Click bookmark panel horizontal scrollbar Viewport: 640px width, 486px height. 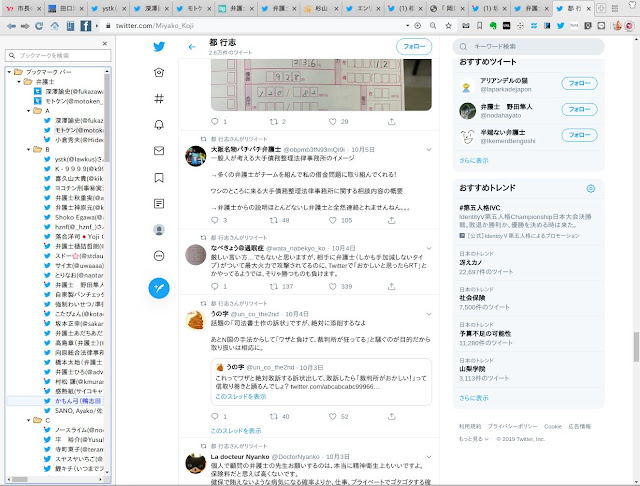click(x=19, y=479)
